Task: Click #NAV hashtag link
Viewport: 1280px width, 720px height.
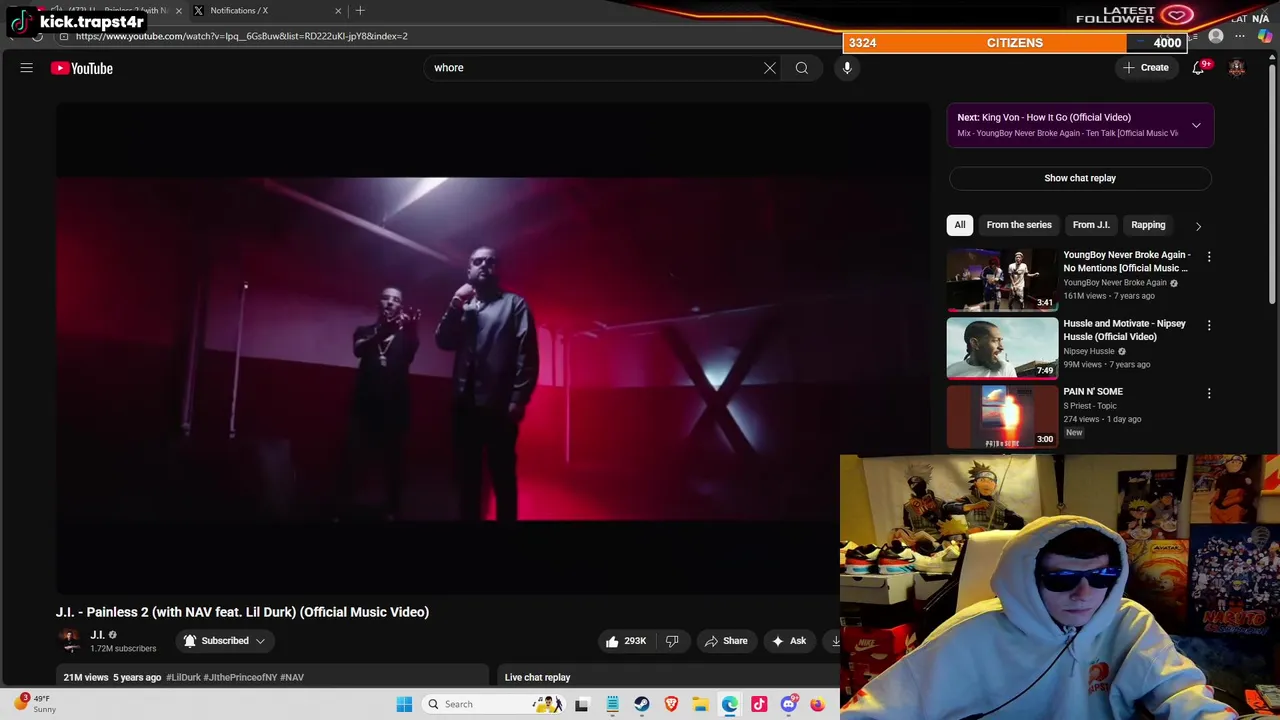Action: click(x=292, y=678)
